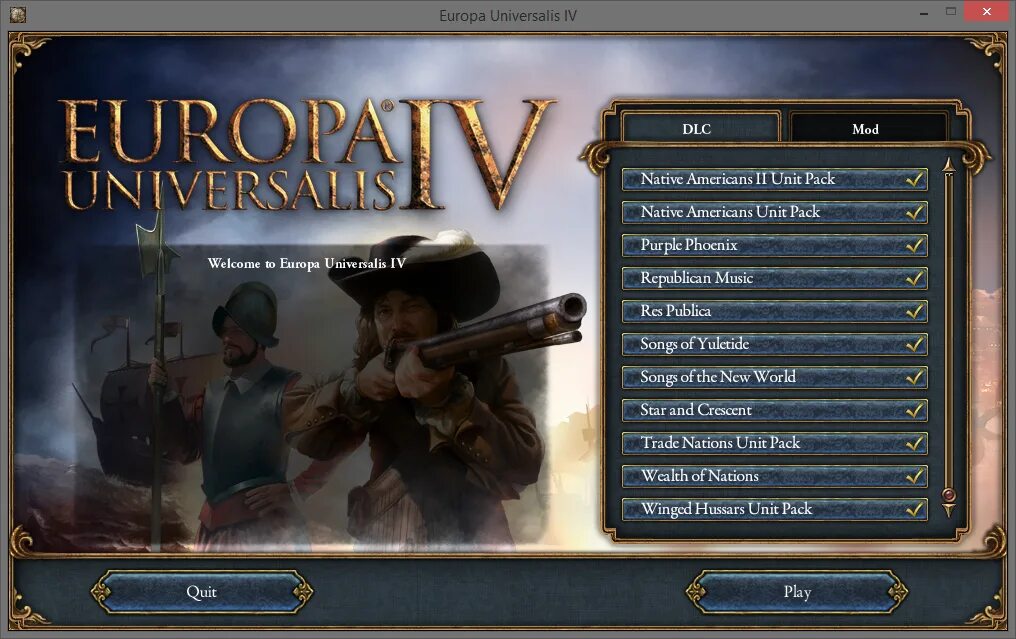Uncheck Winged Hussars Unit Pack checkmark

(x=914, y=509)
